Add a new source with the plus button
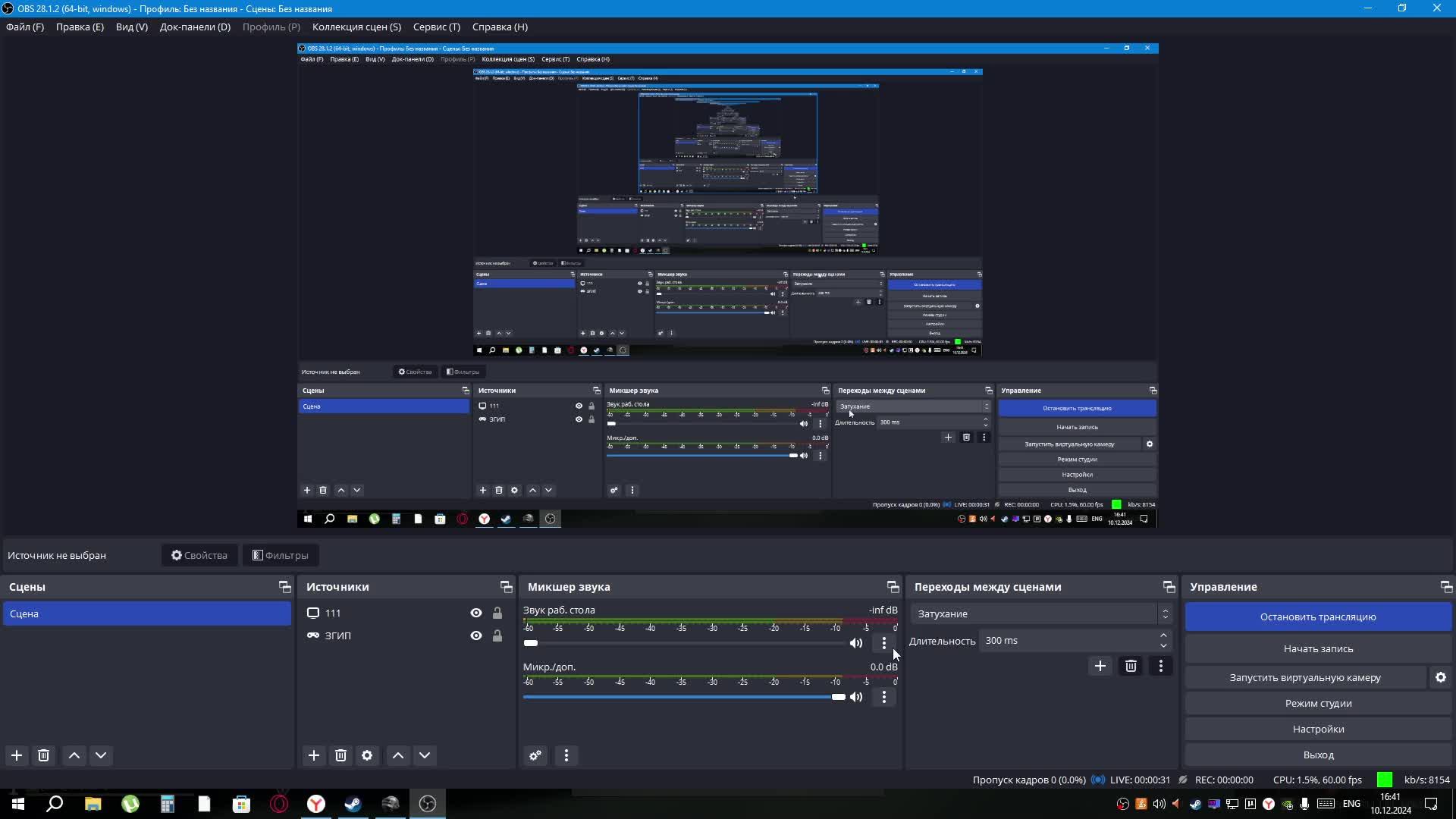The height and width of the screenshot is (819, 1456). (x=314, y=755)
